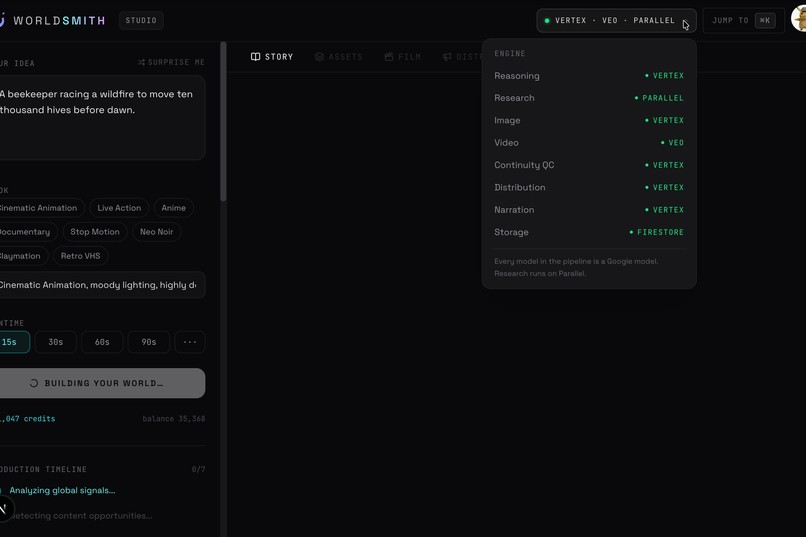Image resolution: width=806 pixels, height=537 pixels.
Task: Click the credits cost text
Action: [x=28, y=419]
